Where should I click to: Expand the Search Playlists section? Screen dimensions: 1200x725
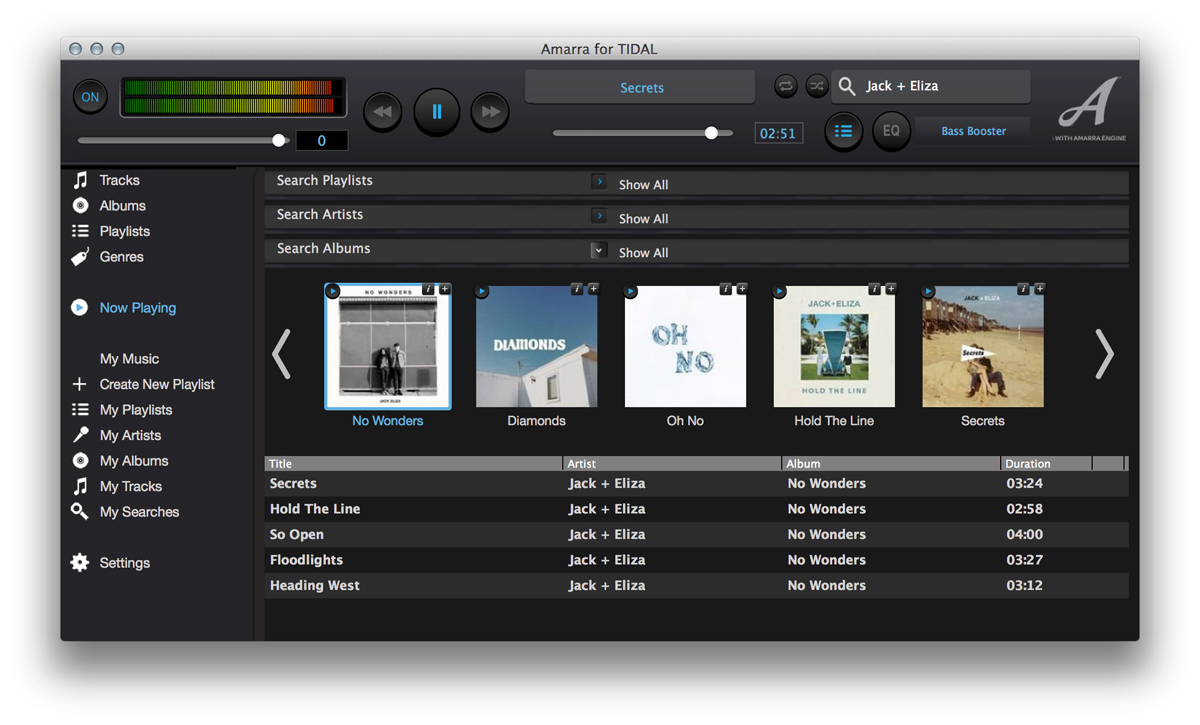[x=599, y=182]
